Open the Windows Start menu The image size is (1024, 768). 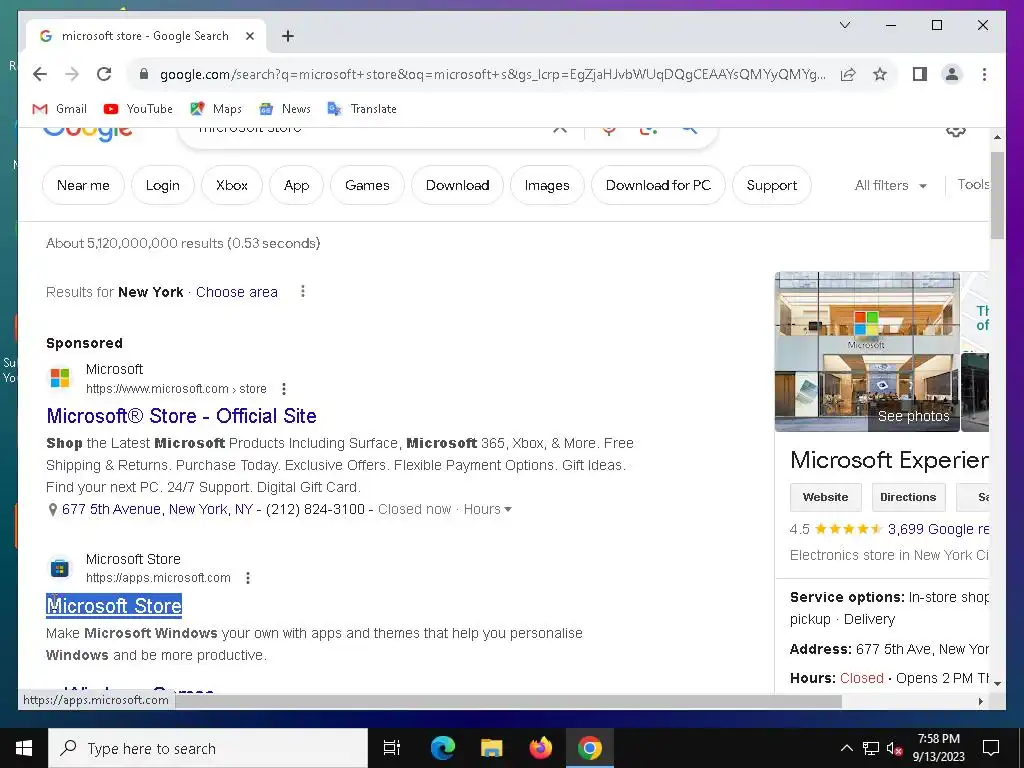(24, 748)
